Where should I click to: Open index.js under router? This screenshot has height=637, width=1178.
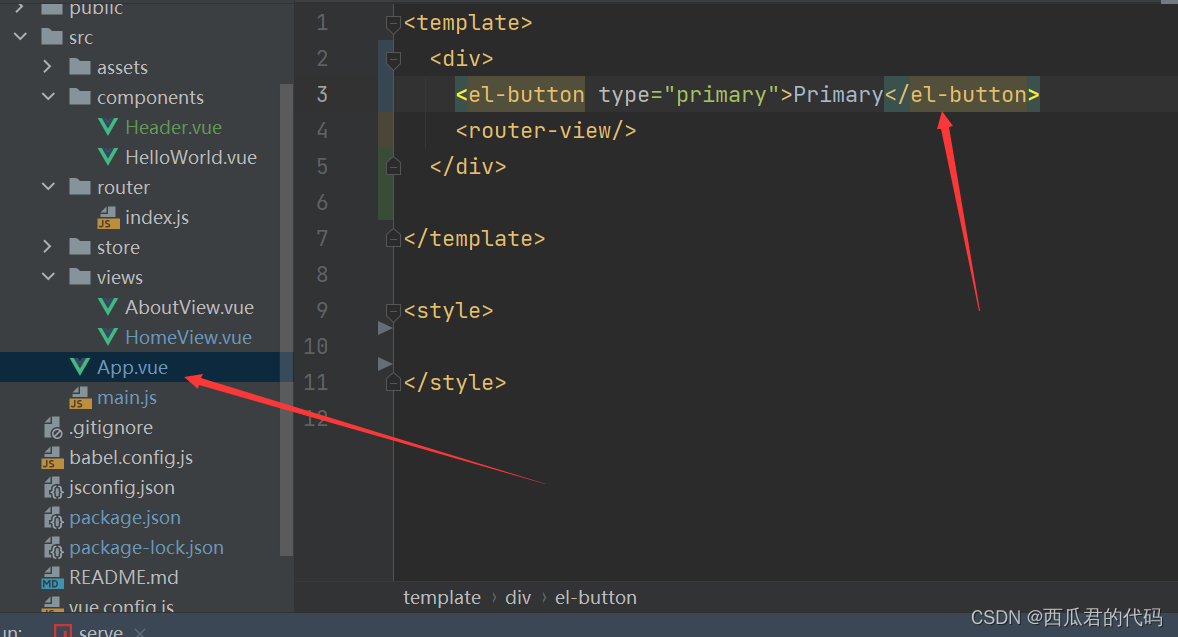tap(157, 217)
